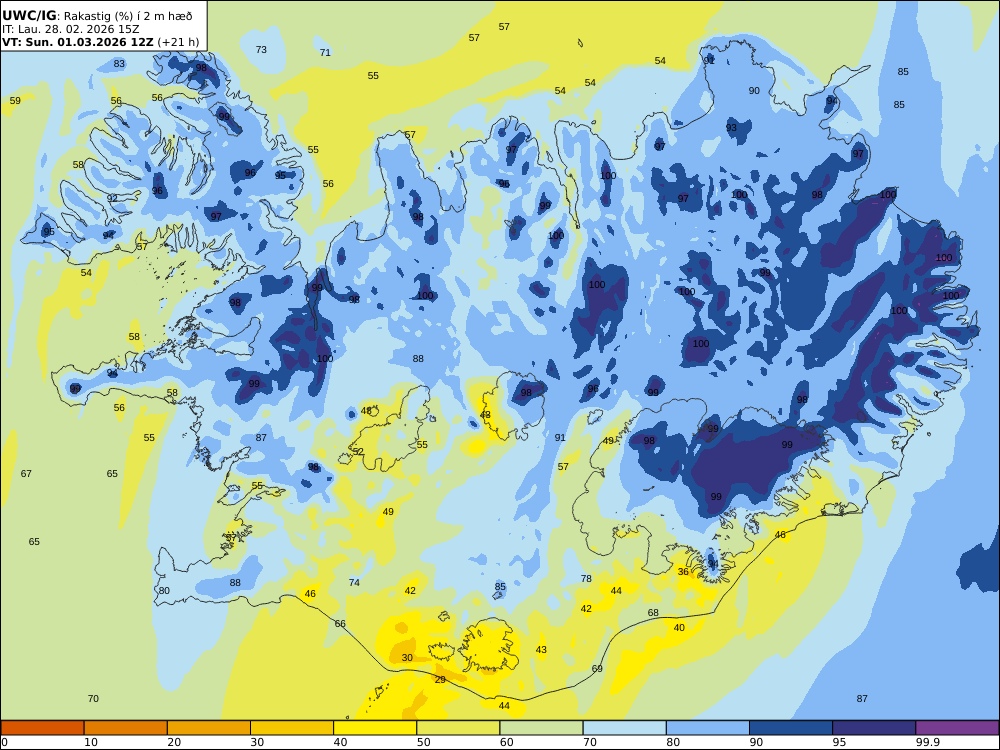Viewport: 1000px width, 750px height.
Task: Click the 50–60 yellow-green legend swatch
Action: pyautogui.click(x=458, y=728)
